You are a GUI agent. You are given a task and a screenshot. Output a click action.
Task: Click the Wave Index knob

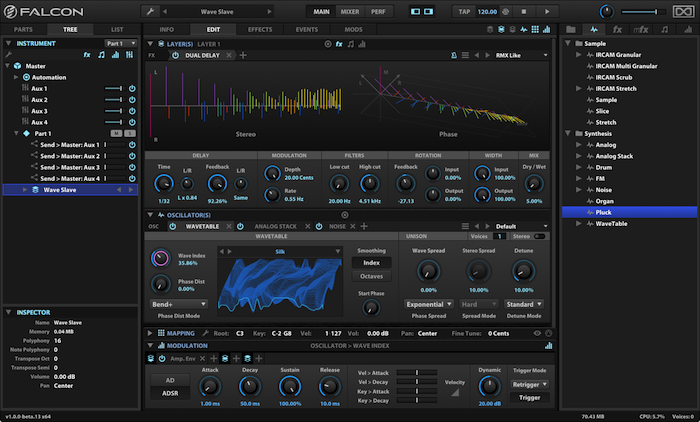pyautogui.click(x=161, y=259)
